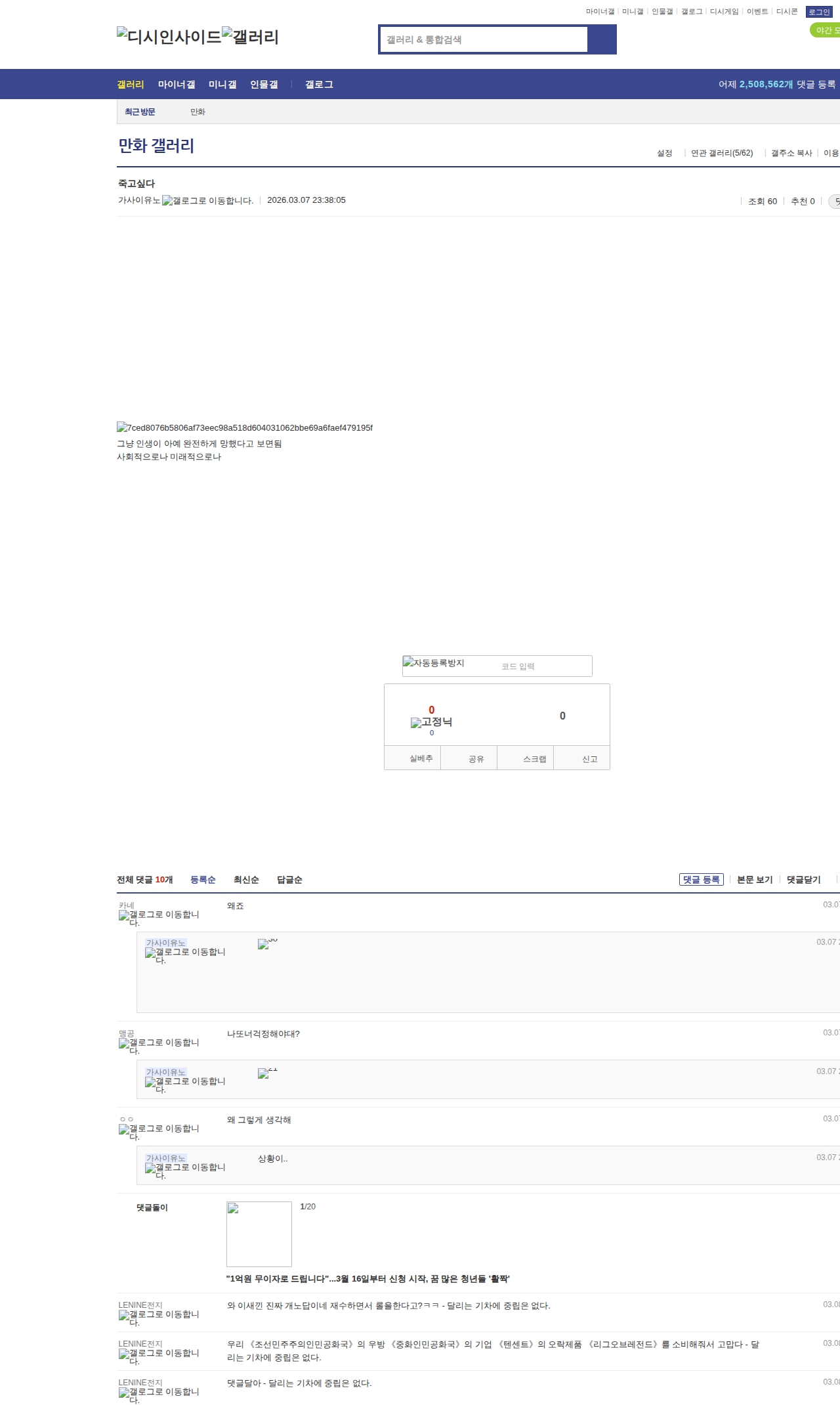The height and width of the screenshot is (1405, 840).
Task: Click the 실베추 button
Action: 412,758
